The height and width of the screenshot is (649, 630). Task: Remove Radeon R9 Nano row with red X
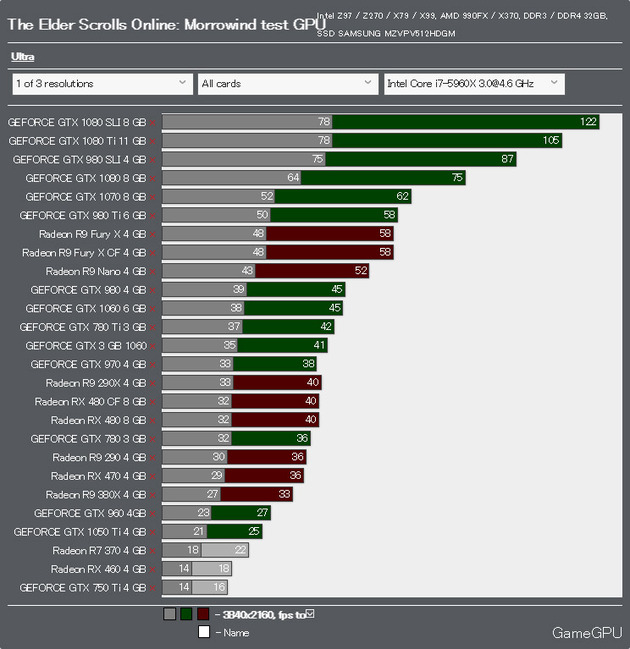click(152, 272)
